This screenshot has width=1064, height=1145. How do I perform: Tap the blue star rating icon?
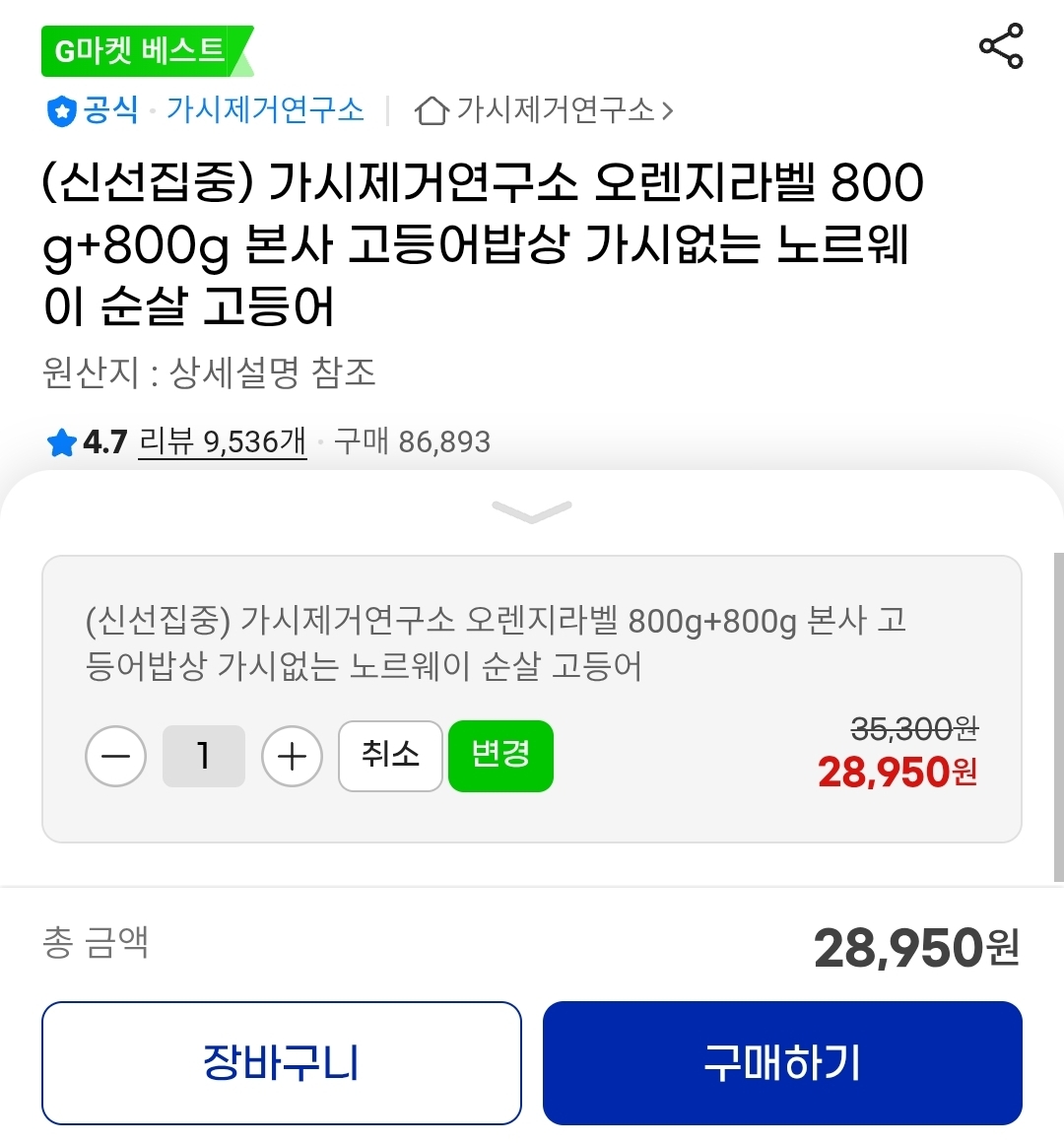click(x=61, y=442)
